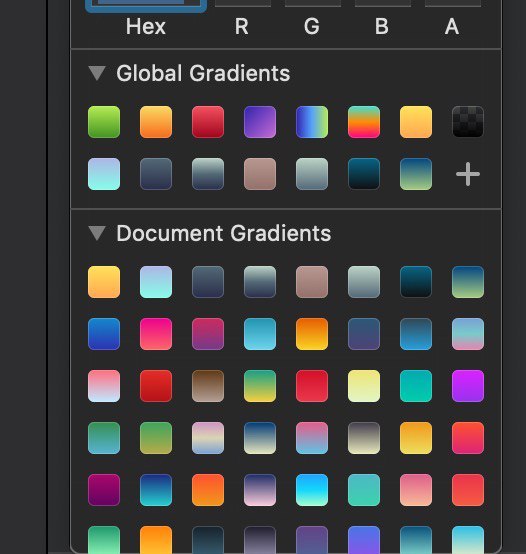Choose the navy-to-cyan document gradient
Image resolution: width=526 pixels, height=554 pixels.
coord(156,490)
